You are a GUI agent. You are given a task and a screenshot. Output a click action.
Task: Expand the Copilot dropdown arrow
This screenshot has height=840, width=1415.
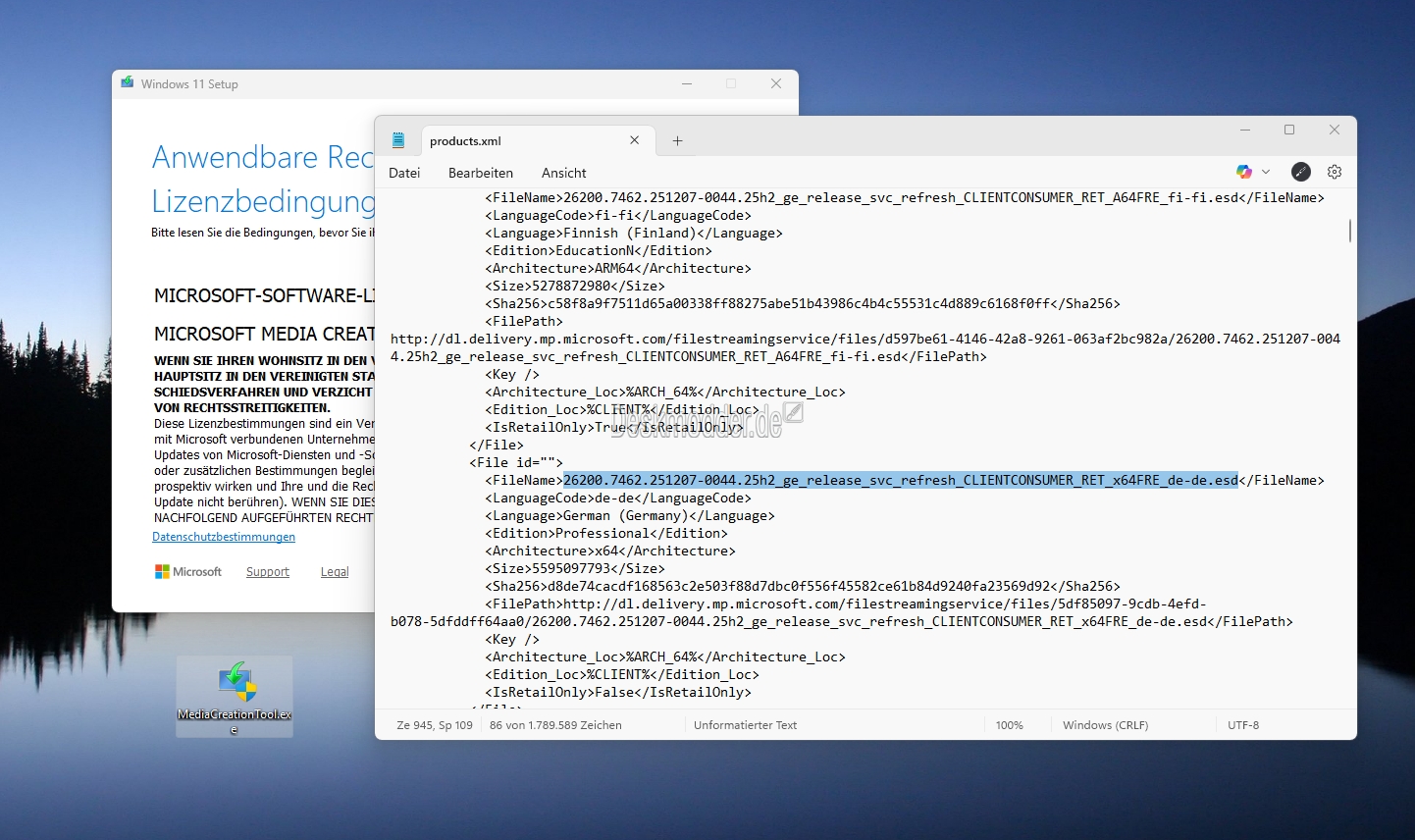1266,172
